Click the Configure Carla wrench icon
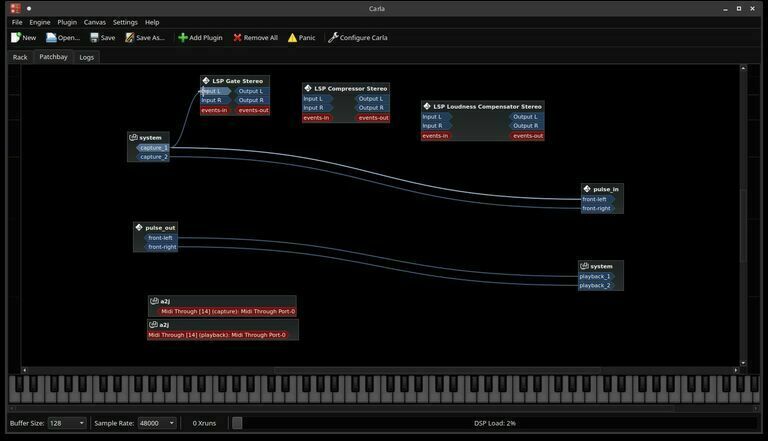This screenshot has height=441, width=768. click(x=333, y=37)
